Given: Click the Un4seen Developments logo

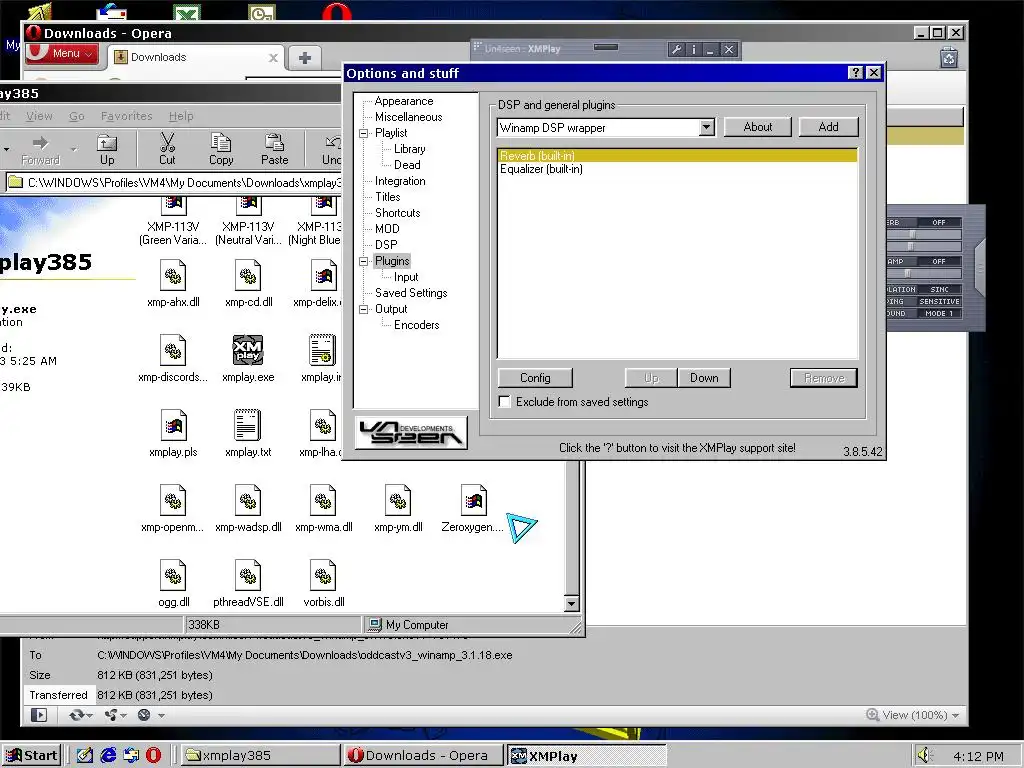Looking at the screenshot, I should coord(411,432).
